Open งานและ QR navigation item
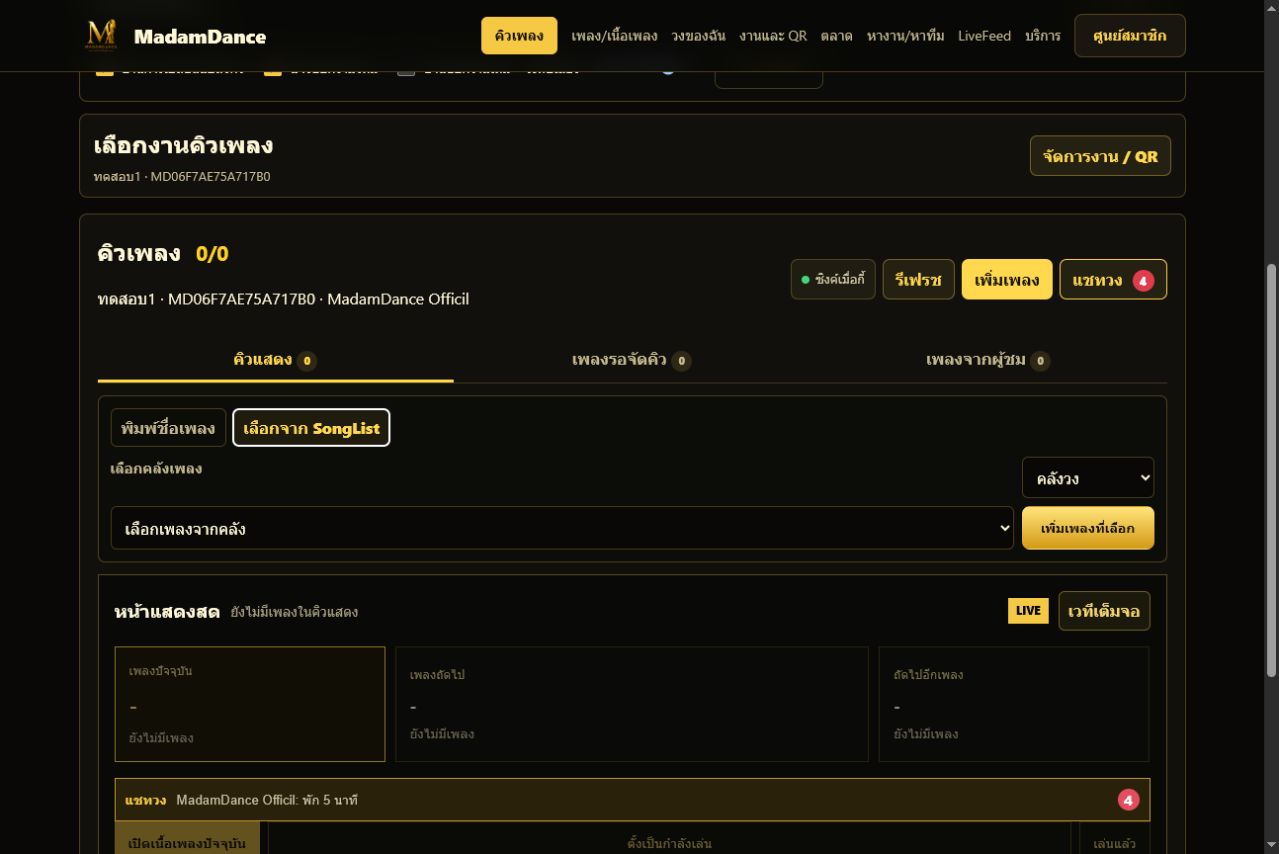This screenshot has width=1279, height=854. [x=773, y=36]
